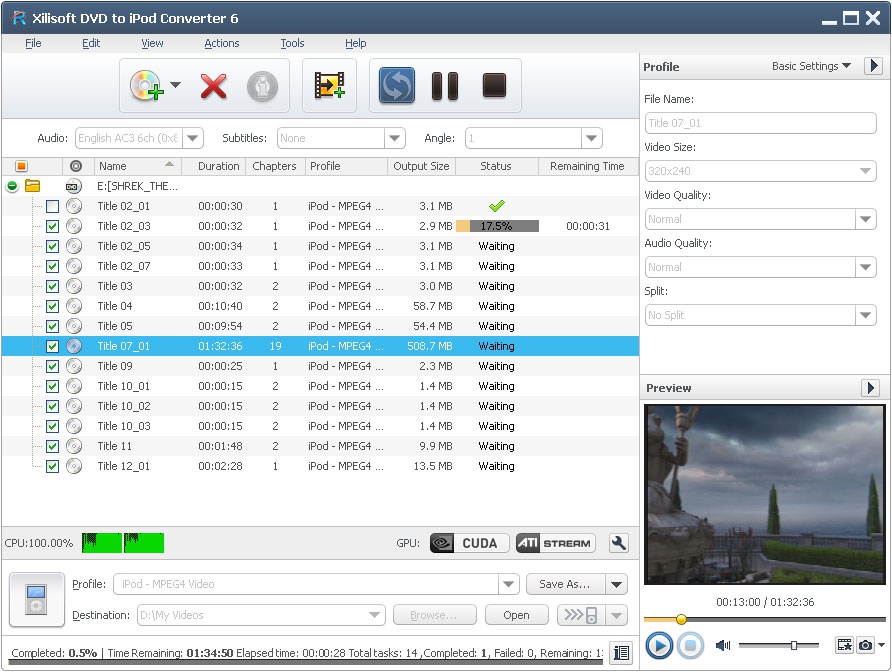Click the Open destination button
The width and height of the screenshot is (892, 672).
coord(516,615)
